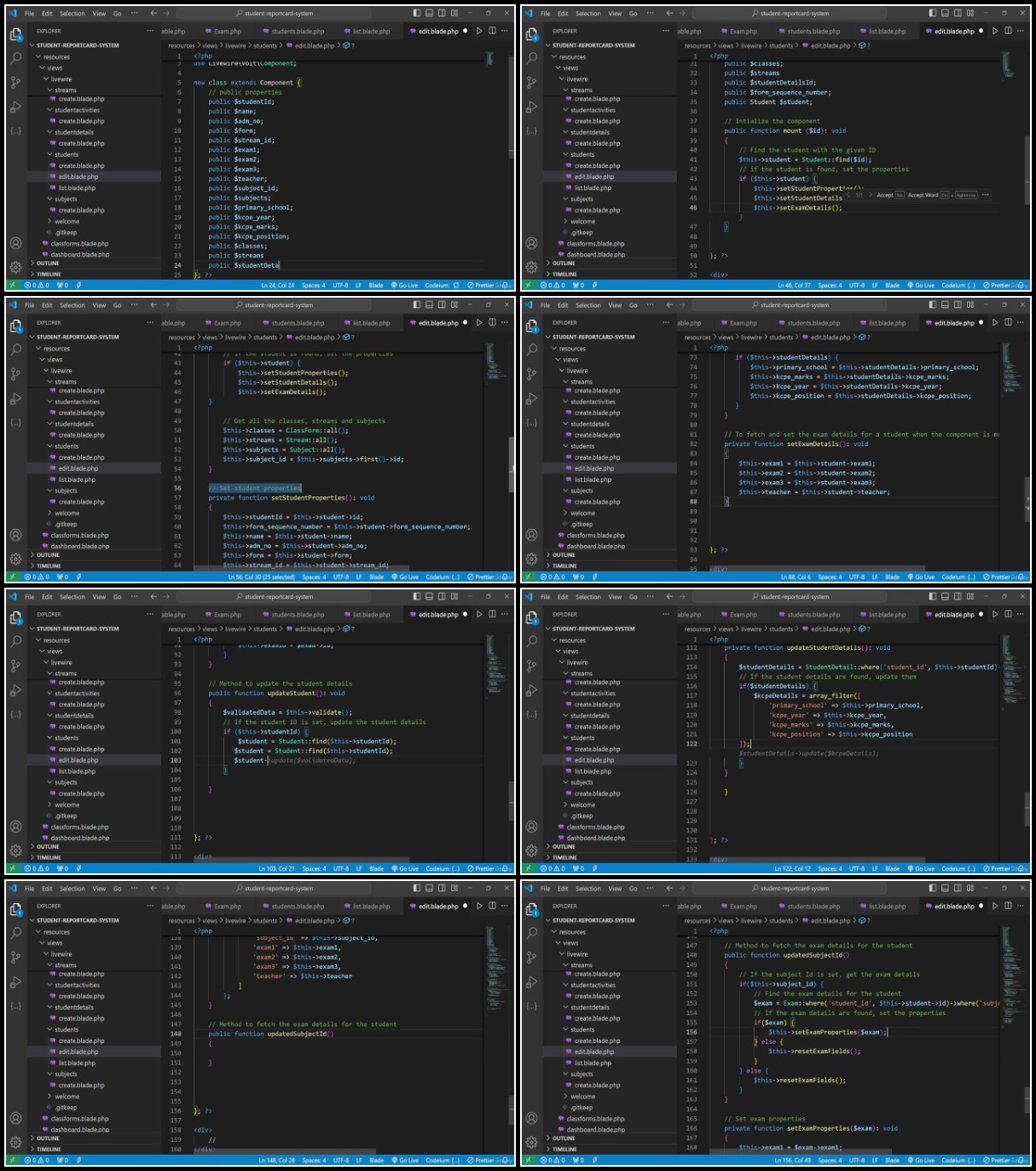
Task: Click Explorer more actions dots in Ln 103, Col 21 window
Action: click(x=150, y=614)
